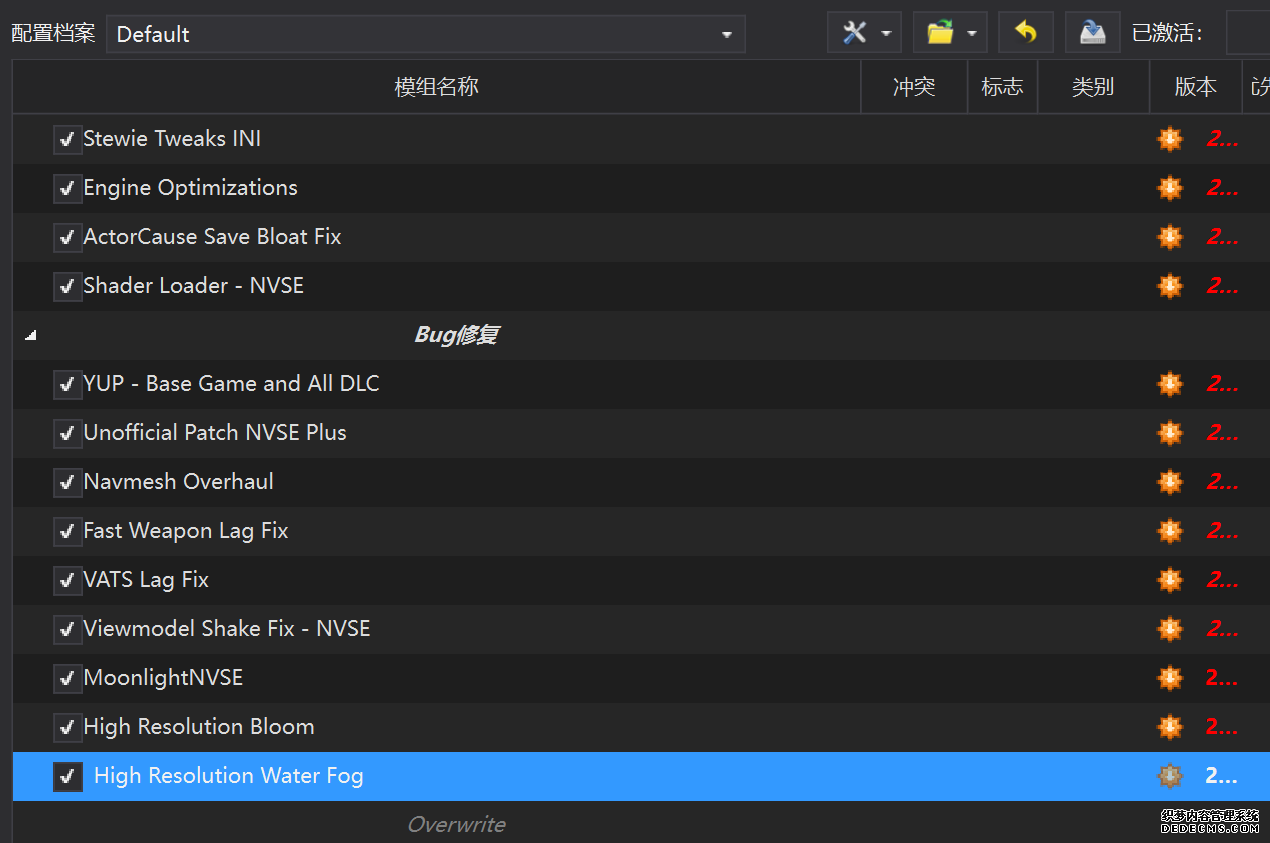
Task: Click the 版本 column header
Action: click(x=1195, y=87)
